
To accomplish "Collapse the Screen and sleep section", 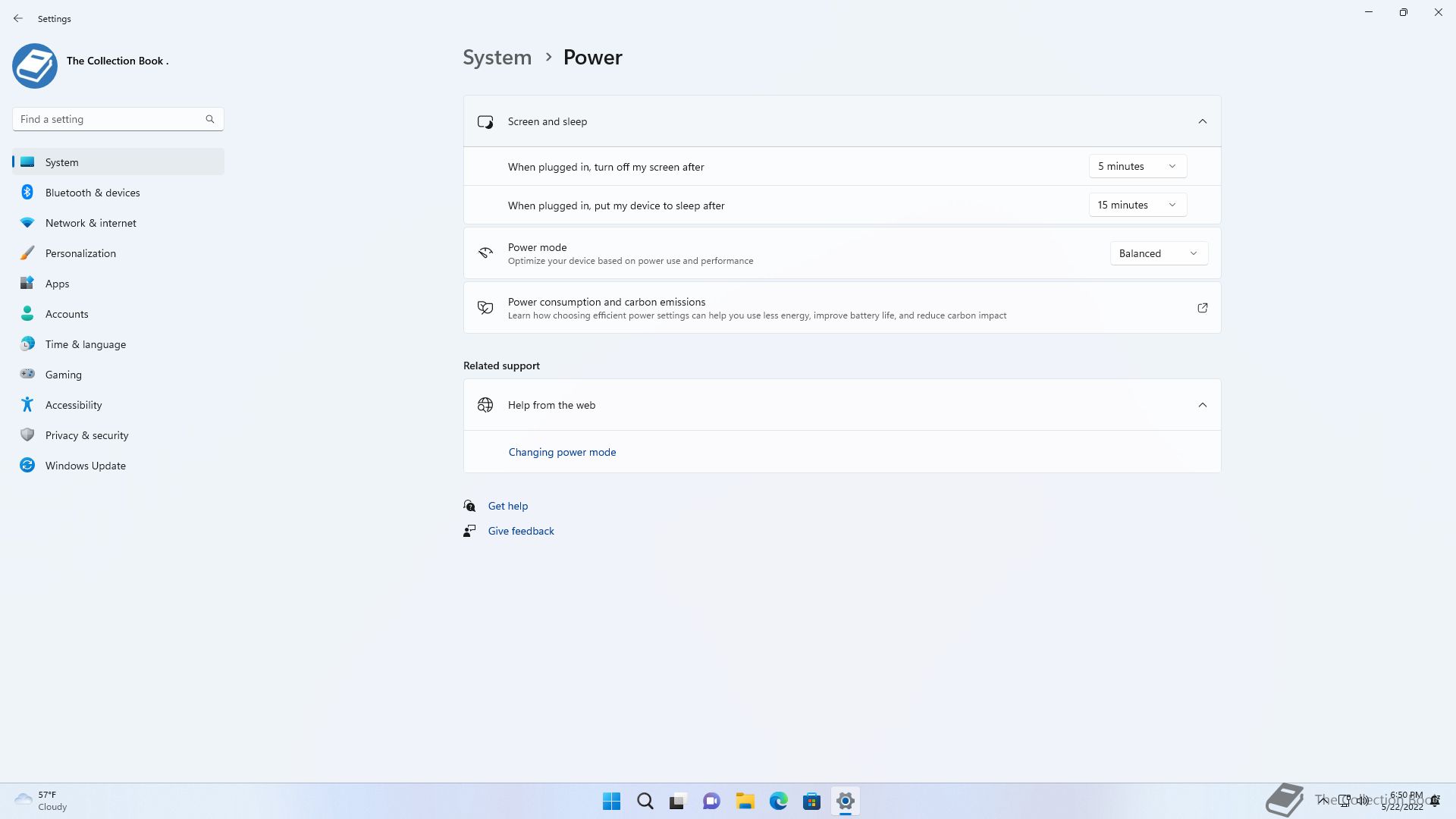I will pyautogui.click(x=1202, y=121).
